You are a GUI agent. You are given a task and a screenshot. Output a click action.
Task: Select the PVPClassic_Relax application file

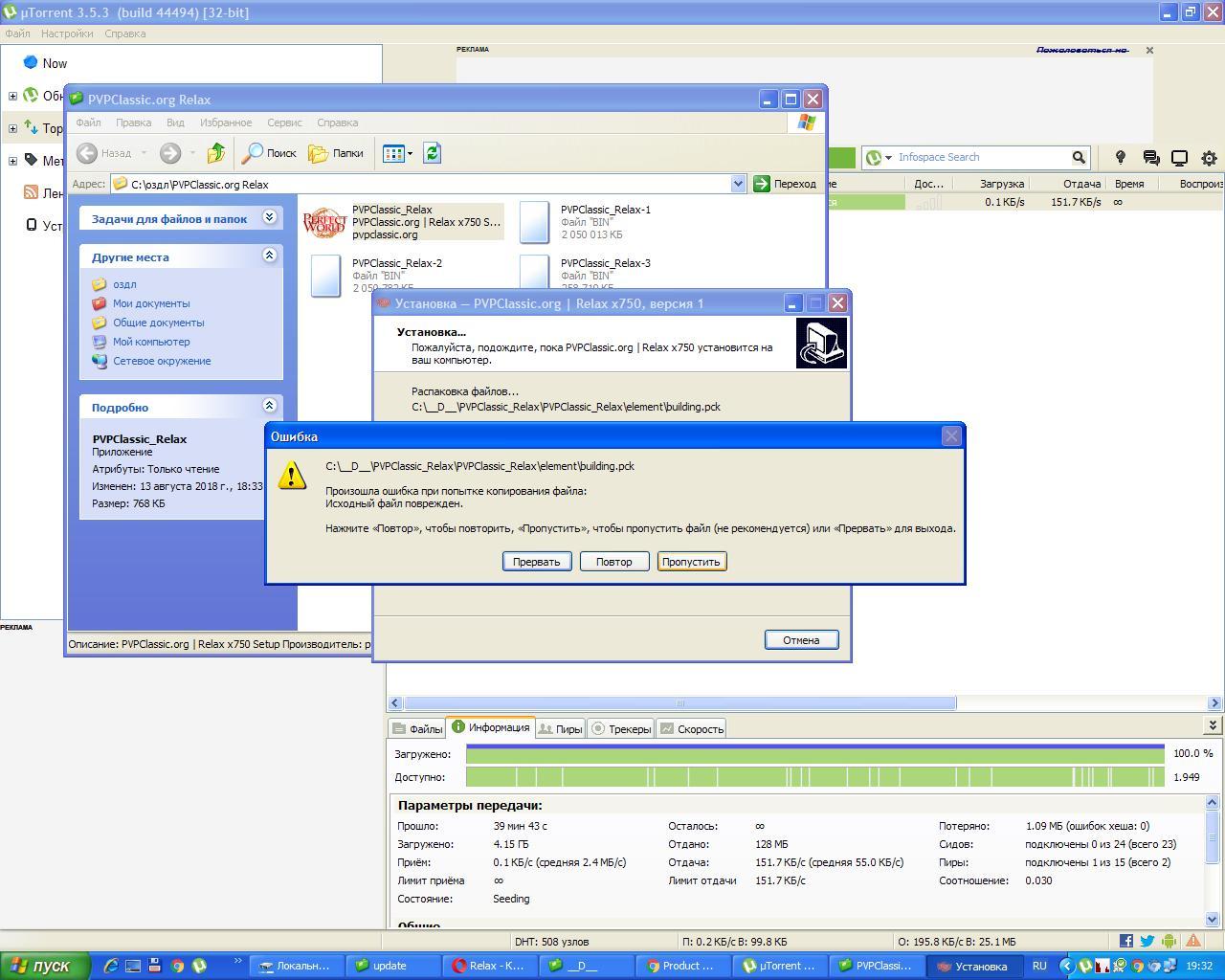pos(403,222)
